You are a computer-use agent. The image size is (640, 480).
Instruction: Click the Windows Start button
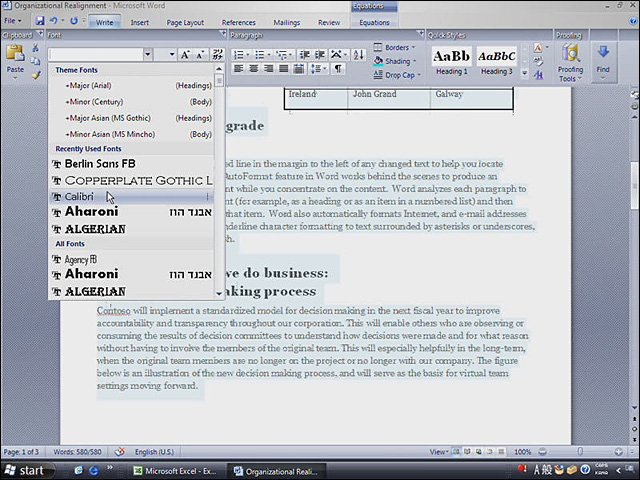tap(25, 471)
